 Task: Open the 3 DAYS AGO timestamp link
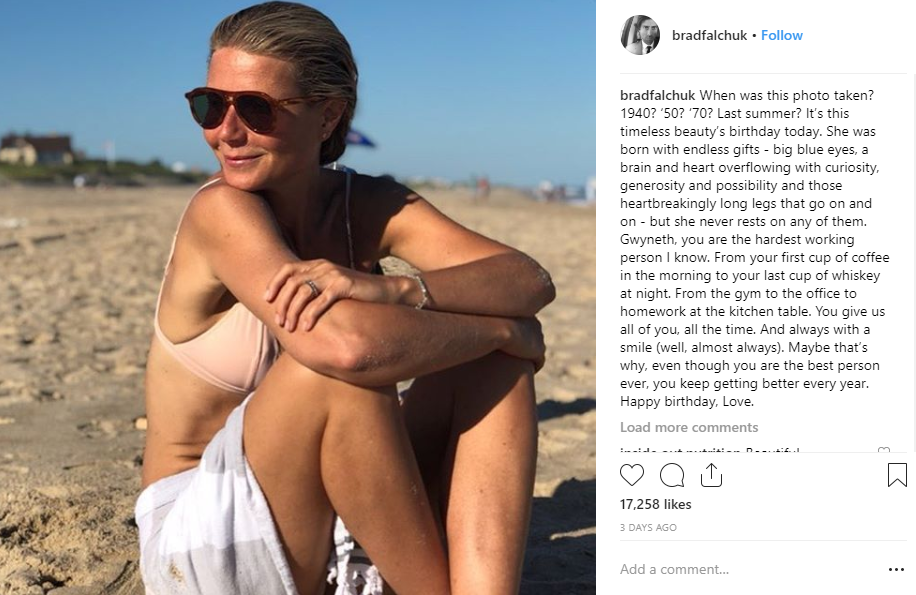click(x=648, y=527)
